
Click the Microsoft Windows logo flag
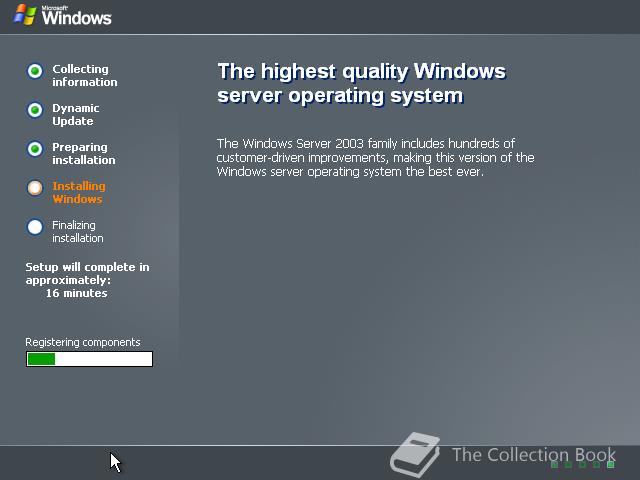click(25, 16)
